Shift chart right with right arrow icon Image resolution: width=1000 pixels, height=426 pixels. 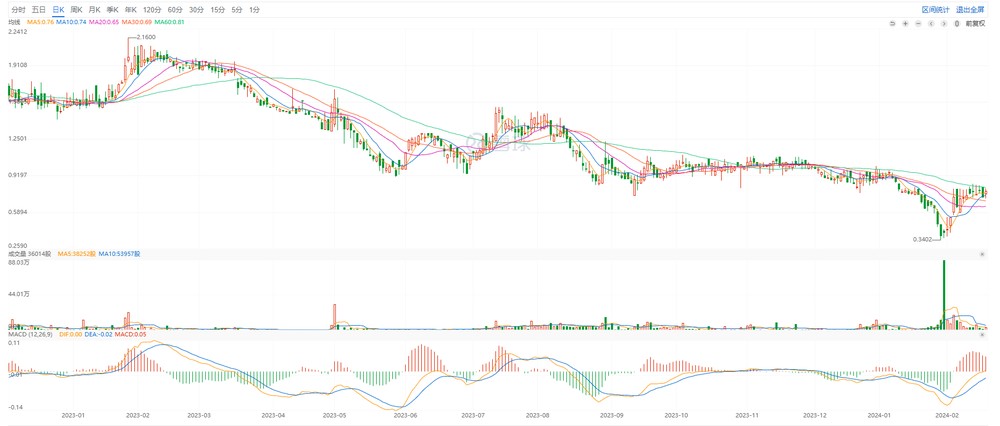tap(944, 23)
